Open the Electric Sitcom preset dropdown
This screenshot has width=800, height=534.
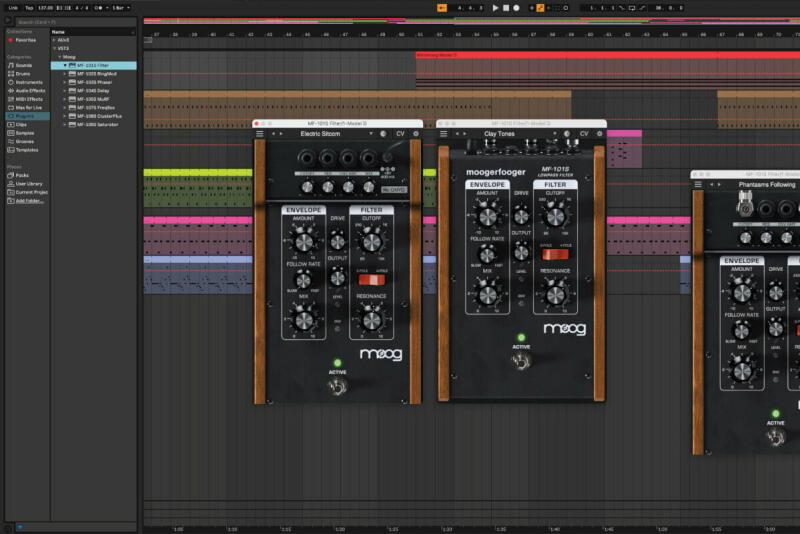click(371, 134)
